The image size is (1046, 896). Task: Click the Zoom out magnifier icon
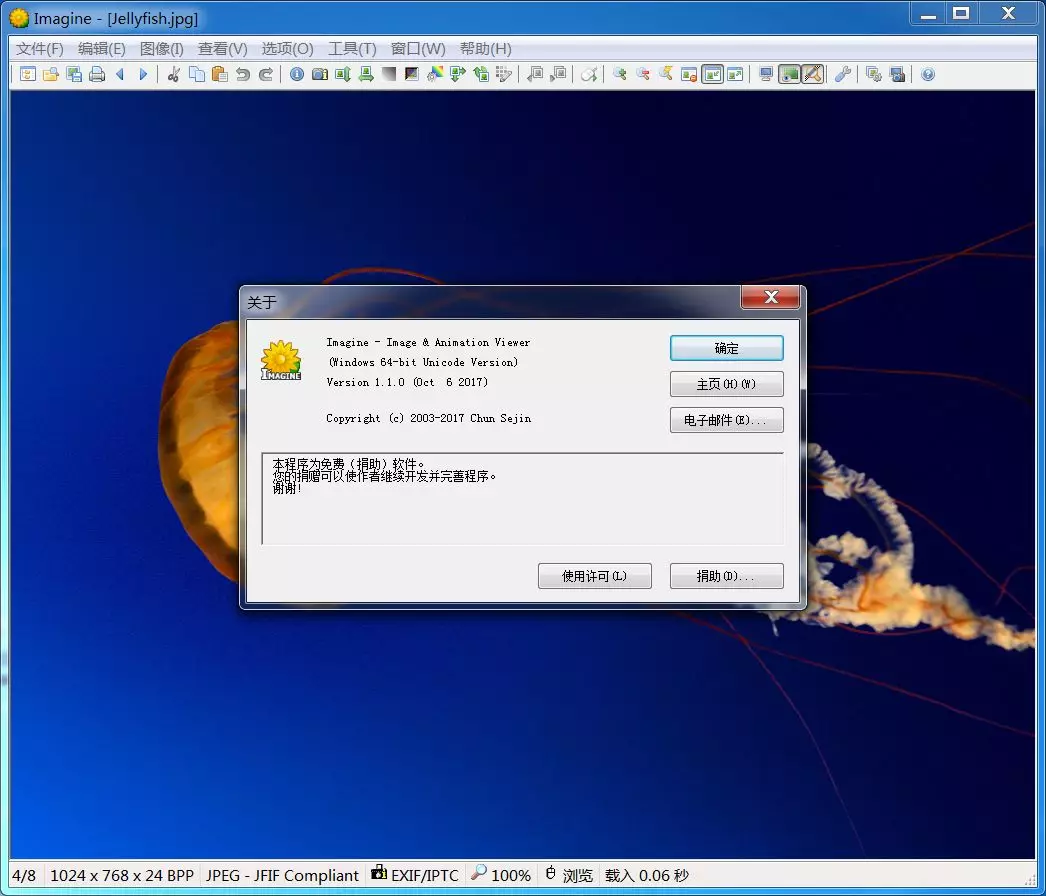tap(643, 74)
